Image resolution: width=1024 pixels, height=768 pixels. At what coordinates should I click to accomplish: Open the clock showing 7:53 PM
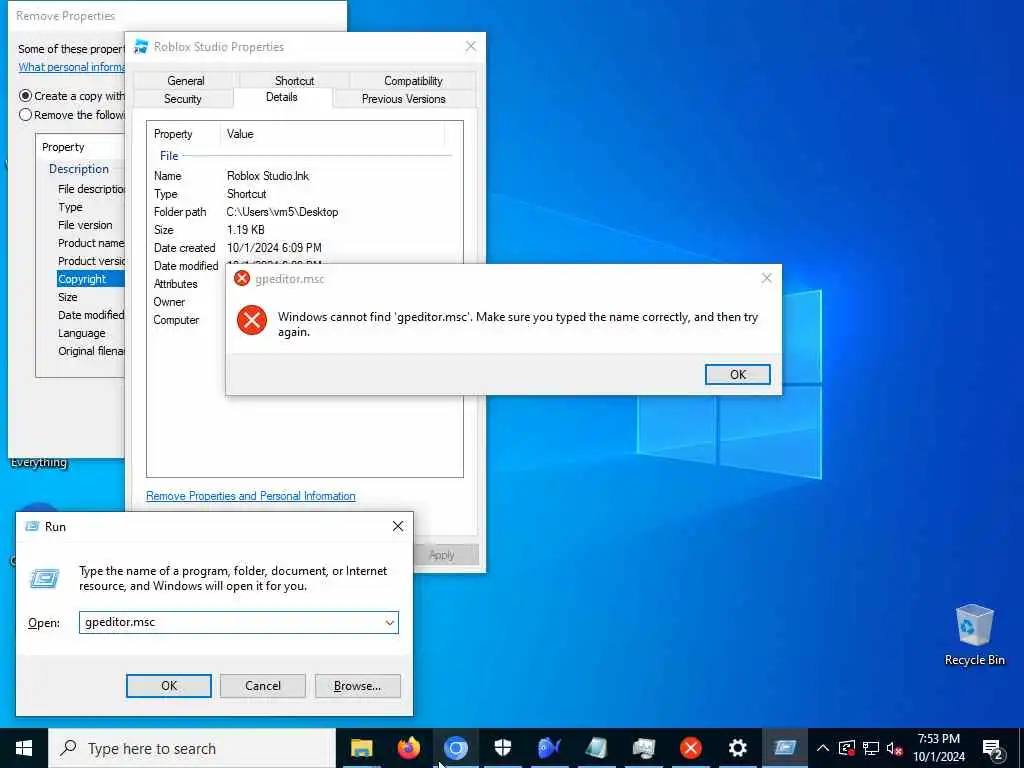tap(938, 748)
